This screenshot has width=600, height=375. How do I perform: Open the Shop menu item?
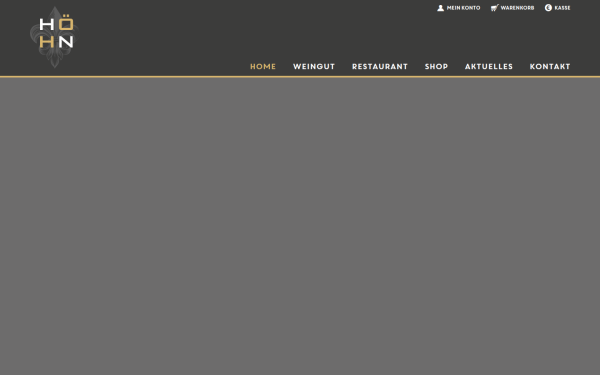click(436, 67)
